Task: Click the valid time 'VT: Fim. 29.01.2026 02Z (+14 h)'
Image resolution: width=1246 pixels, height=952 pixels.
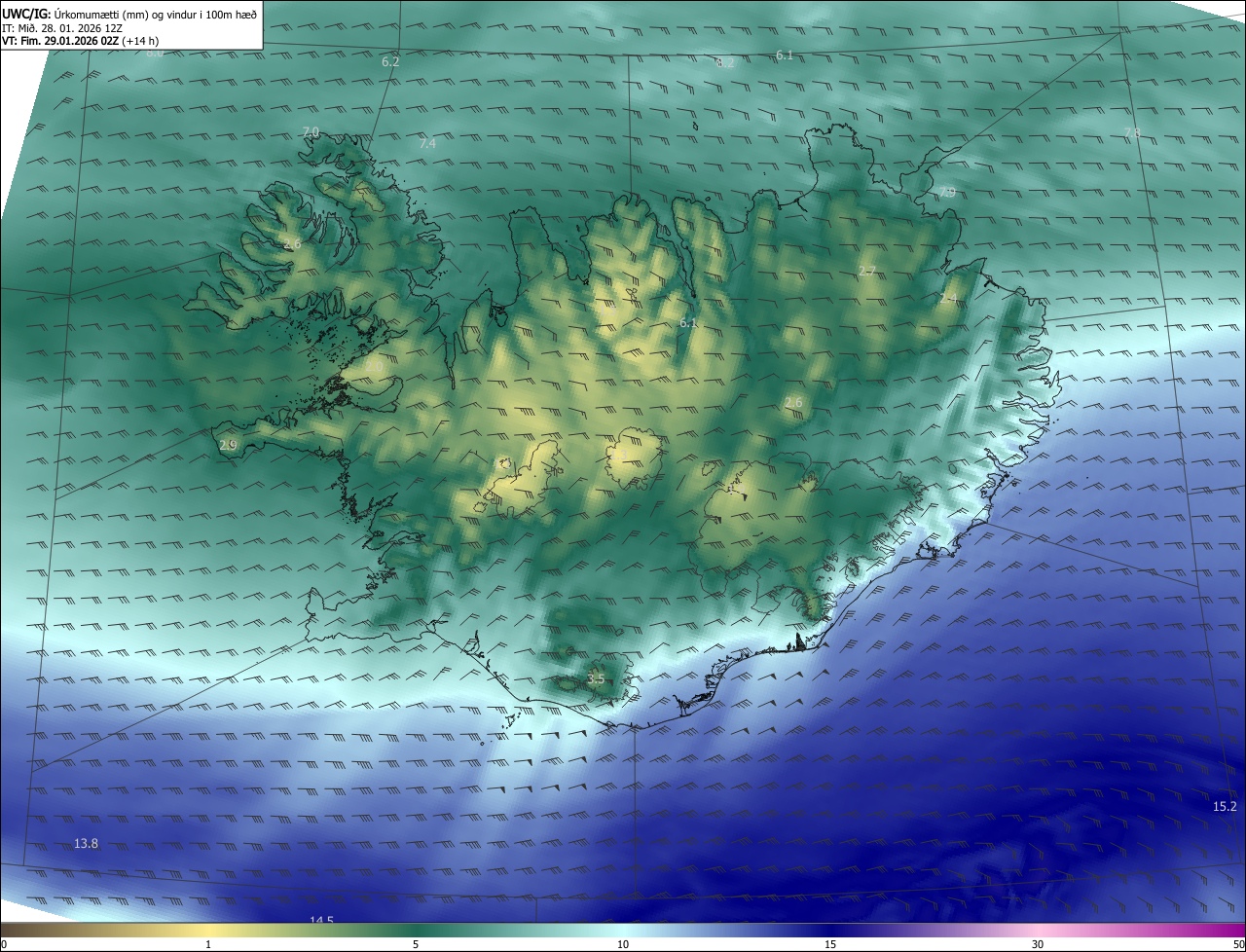Action: (x=81, y=41)
